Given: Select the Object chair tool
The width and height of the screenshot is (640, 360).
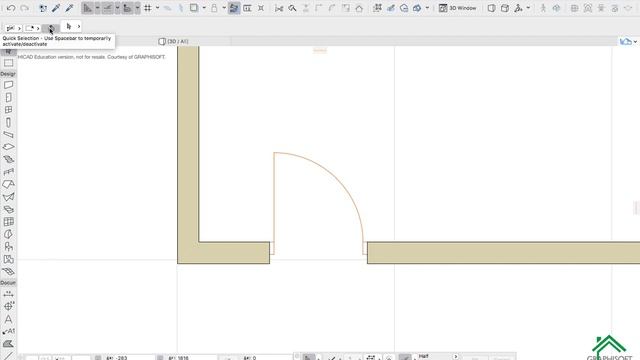Looking at the screenshot, I should [8, 247].
